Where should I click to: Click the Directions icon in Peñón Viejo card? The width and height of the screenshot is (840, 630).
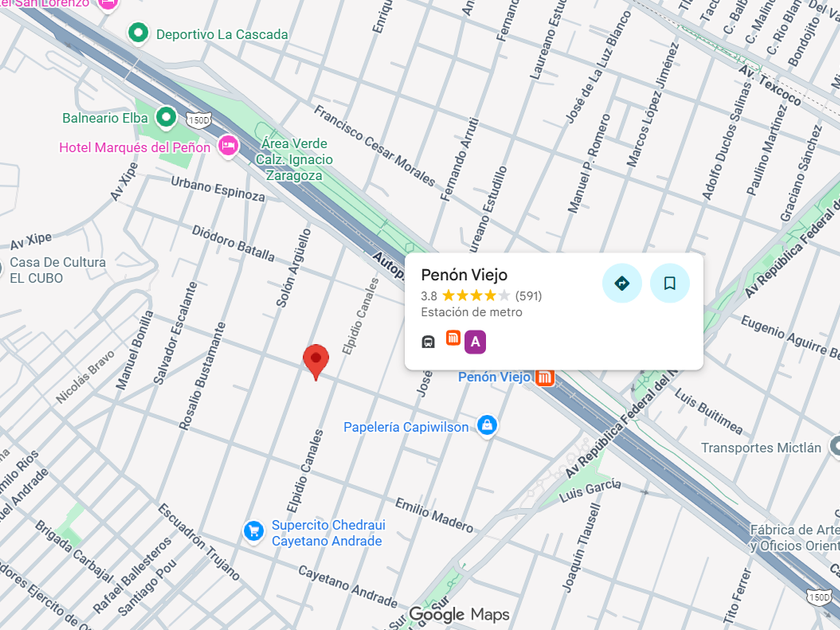click(x=621, y=283)
